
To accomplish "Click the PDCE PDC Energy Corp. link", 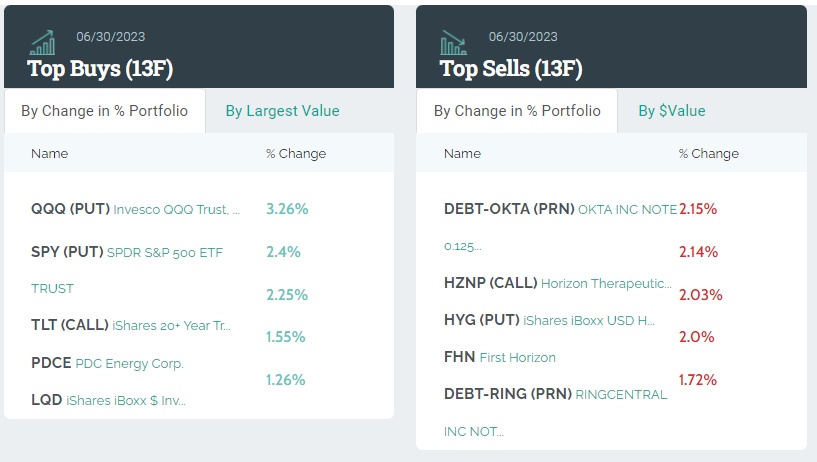I will [108, 363].
